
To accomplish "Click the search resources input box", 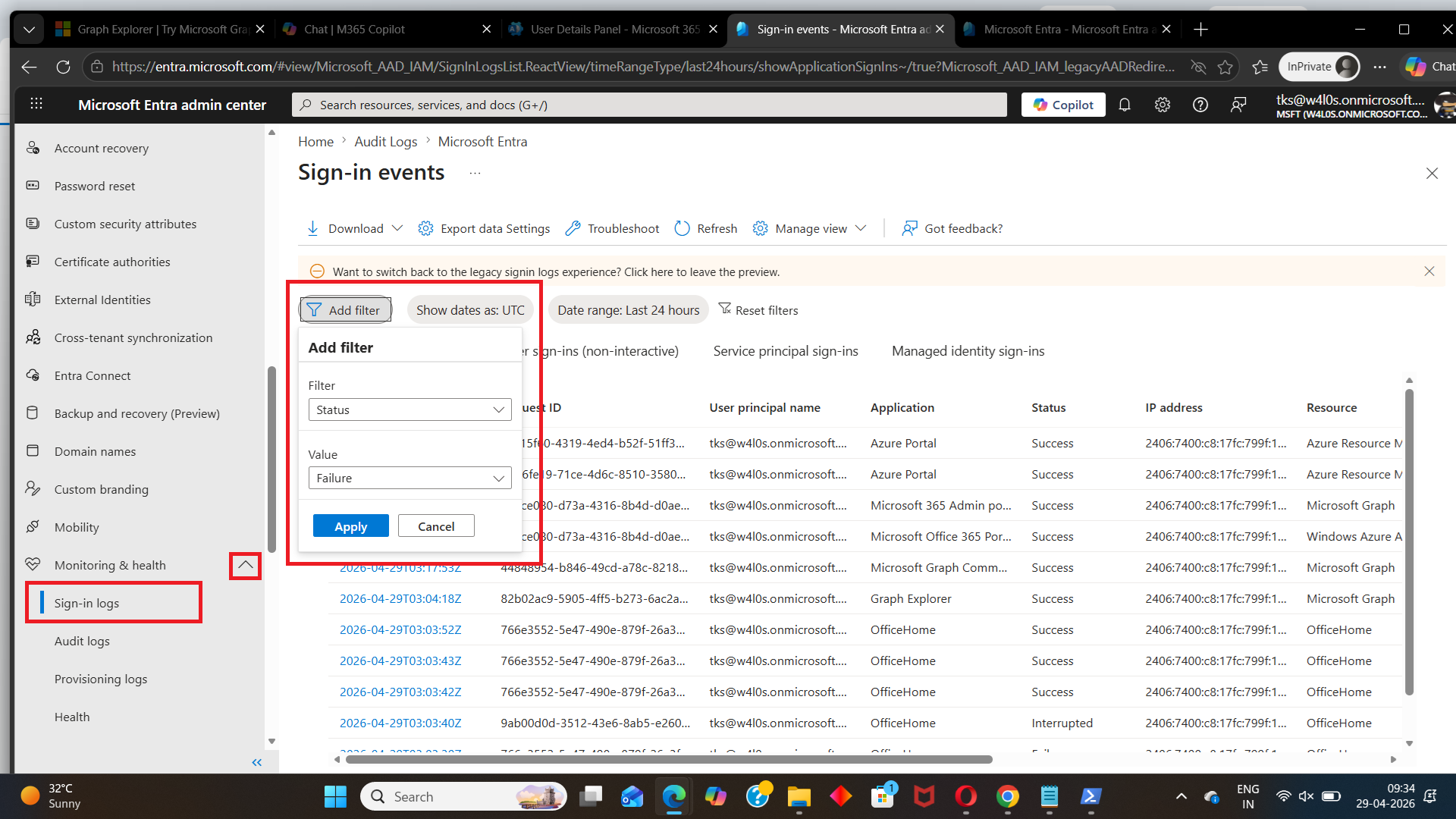I will click(x=649, y=105).
